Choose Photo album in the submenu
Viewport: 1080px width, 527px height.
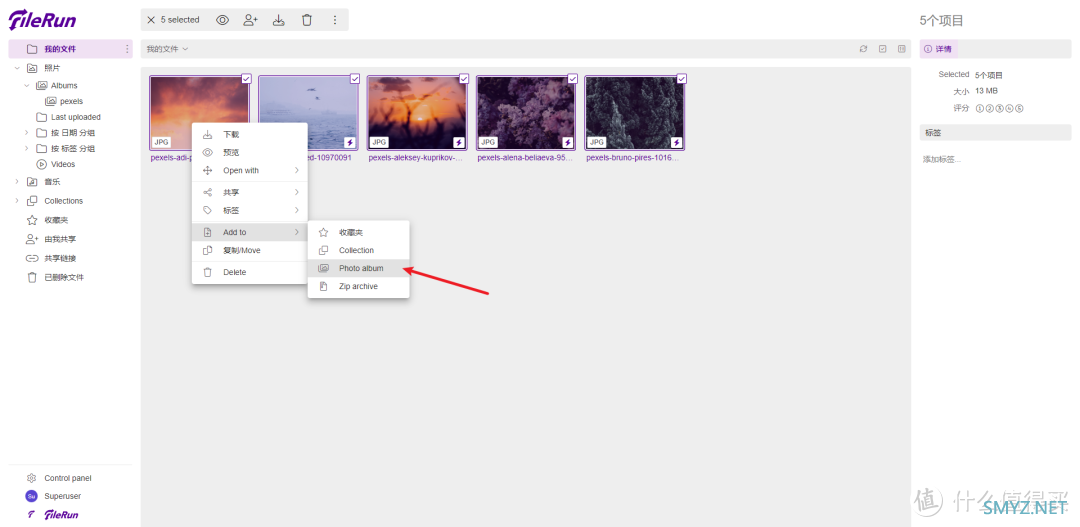[358, 268]
